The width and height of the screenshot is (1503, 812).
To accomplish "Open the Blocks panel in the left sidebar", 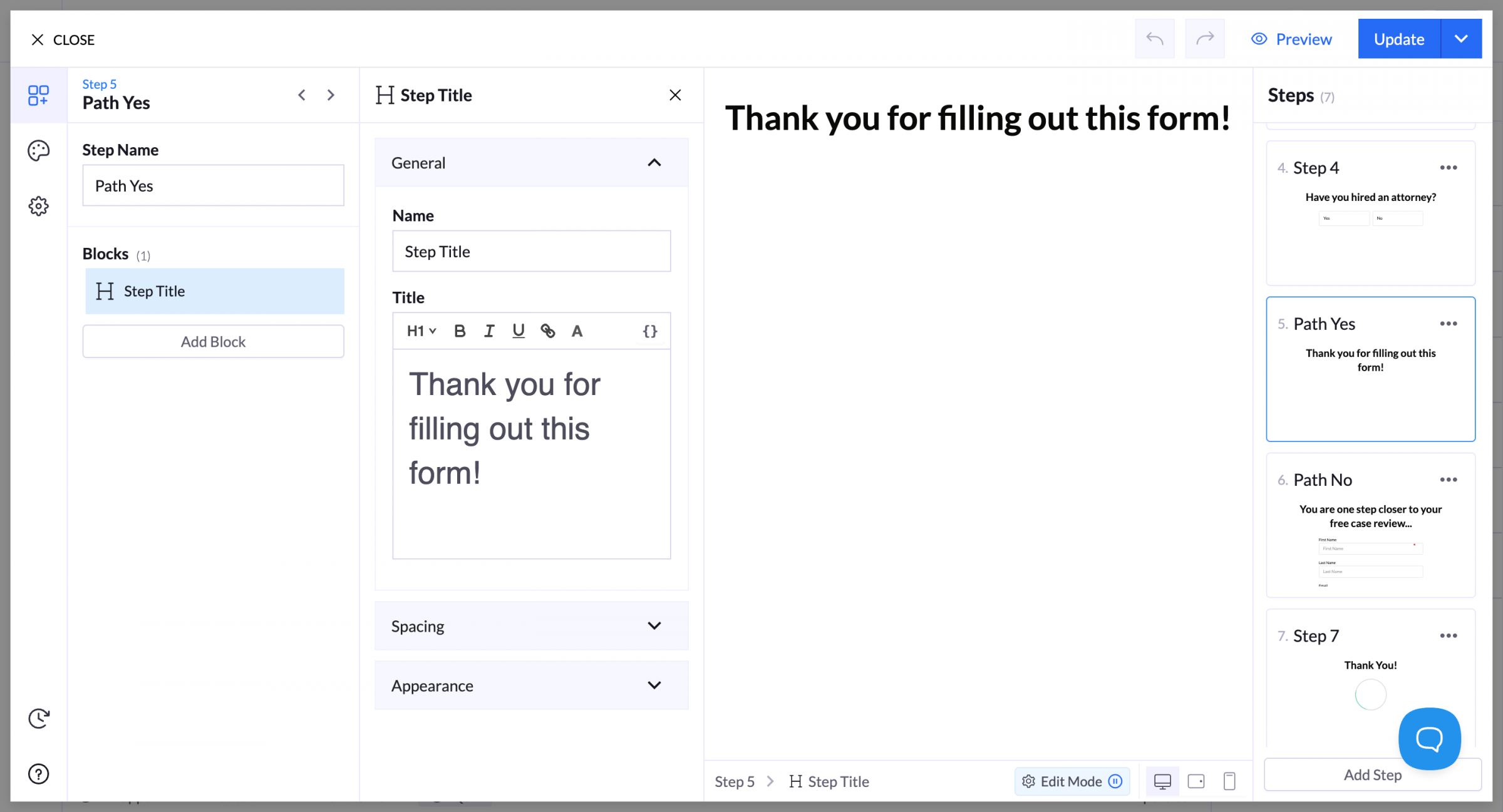I will (38, 95).
